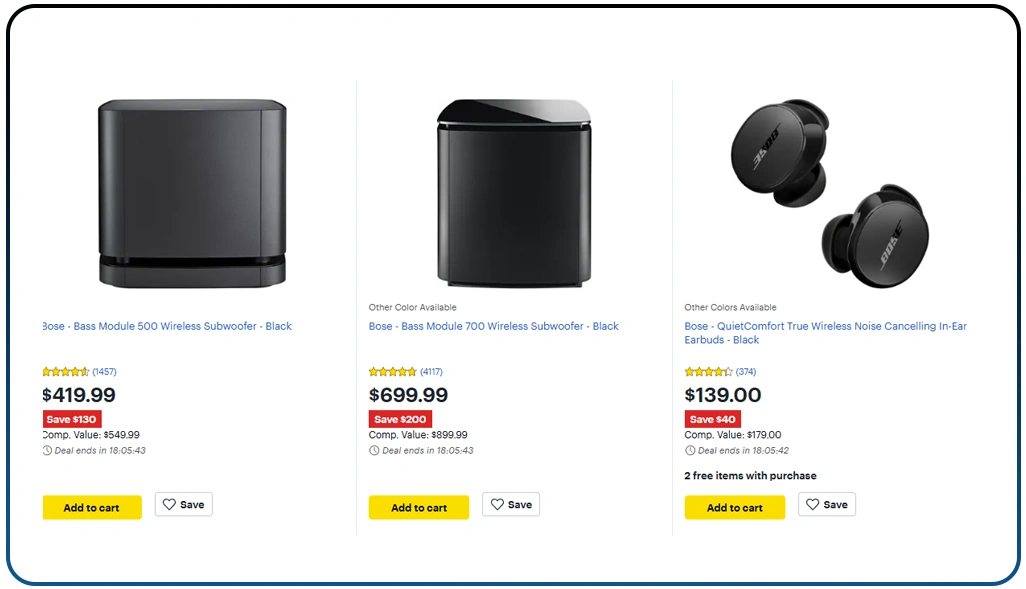Click the Save $200 red badge
1026x589 pixels.
coord(400,419)
